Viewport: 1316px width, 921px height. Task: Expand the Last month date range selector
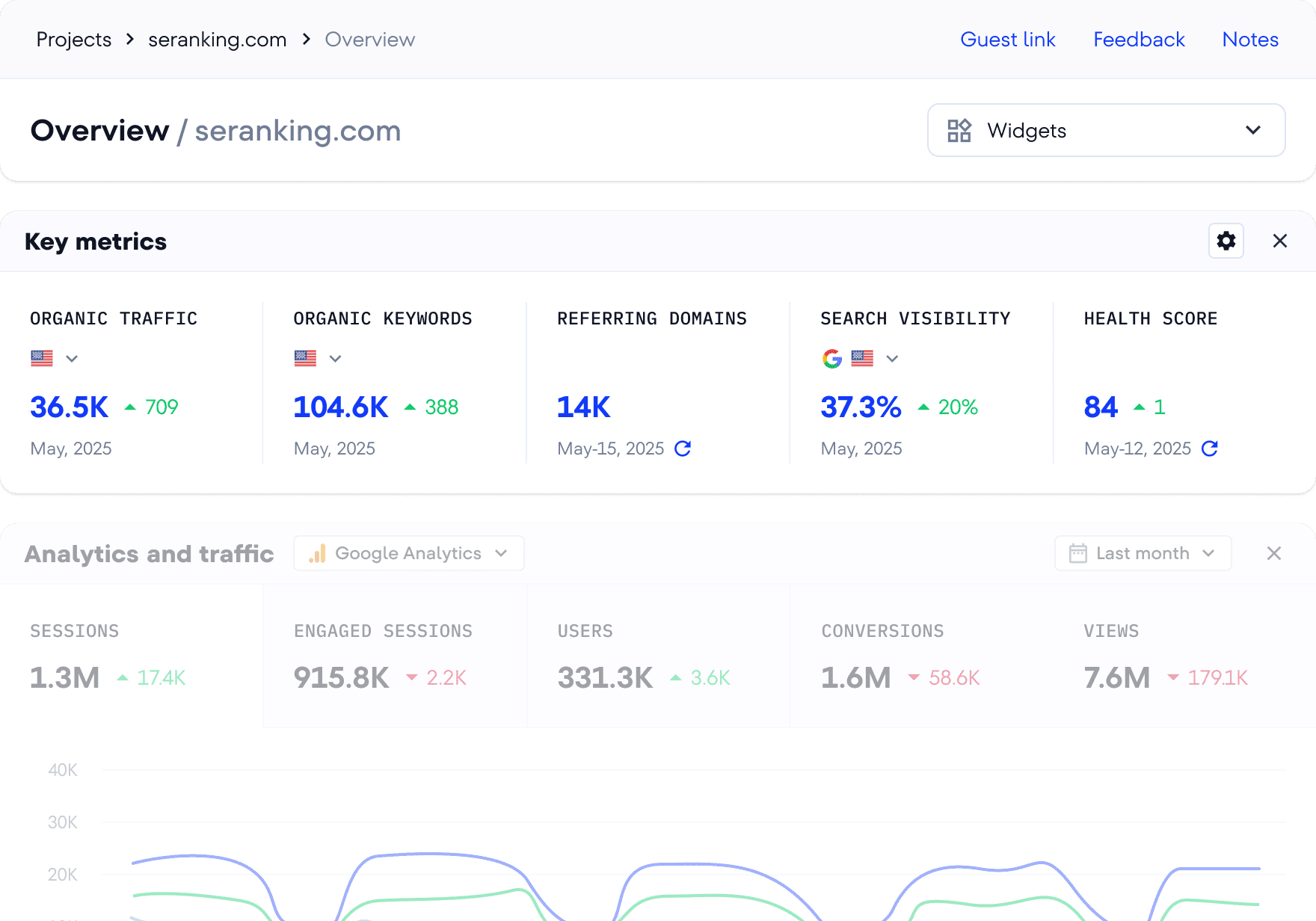pyautogui.click(x=1143, y=553)
